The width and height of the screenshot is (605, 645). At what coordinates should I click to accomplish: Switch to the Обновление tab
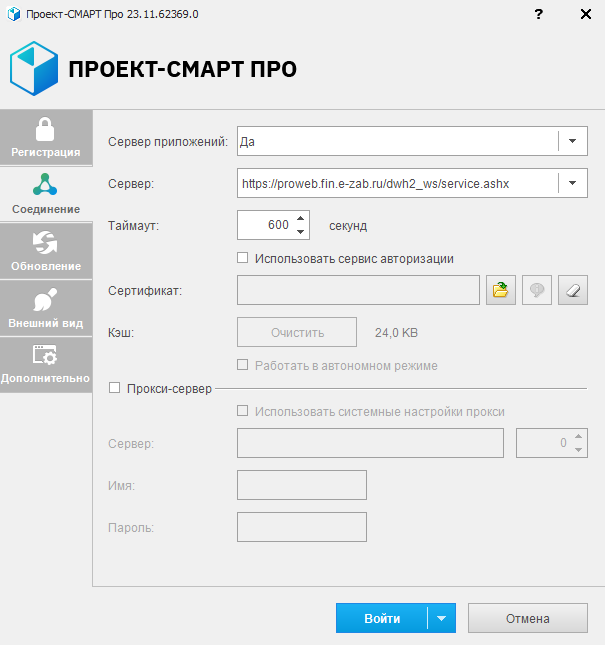click(x=46, y=250)
